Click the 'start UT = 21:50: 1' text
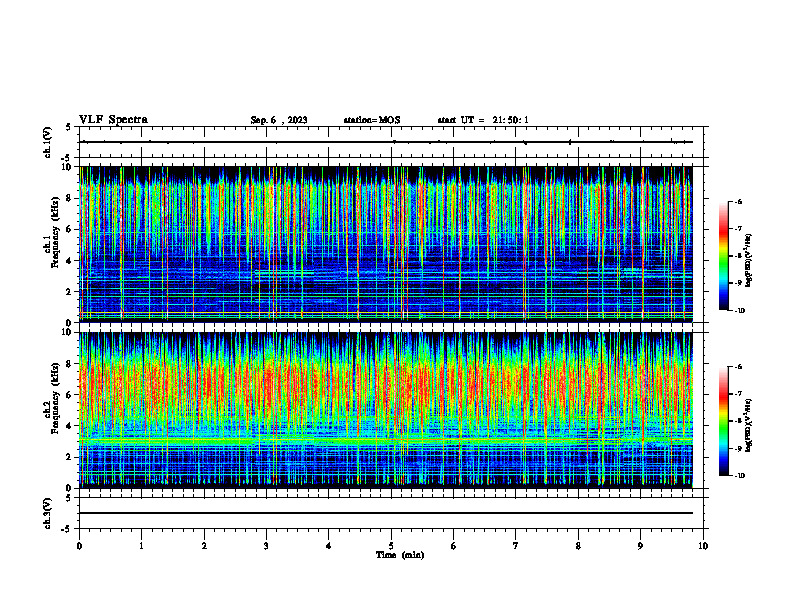 (x=483, y=120)
